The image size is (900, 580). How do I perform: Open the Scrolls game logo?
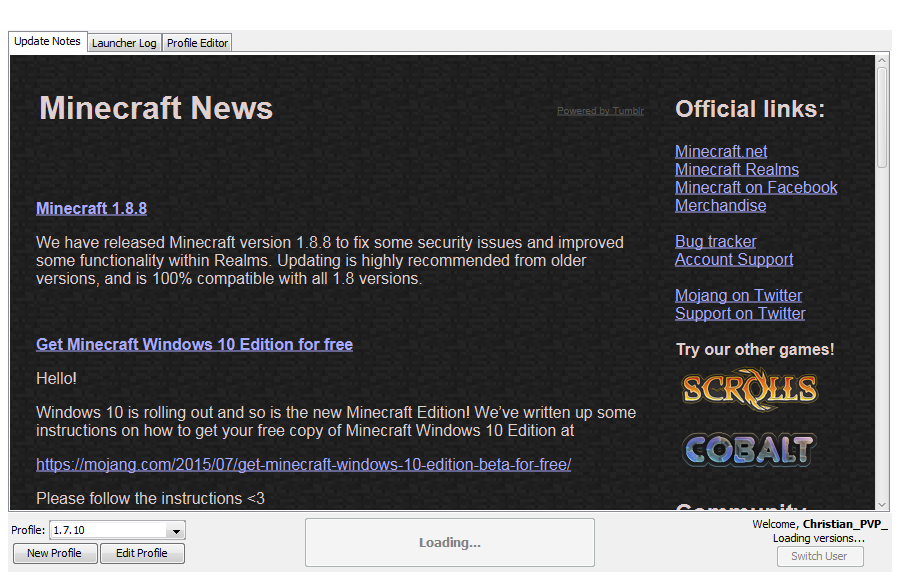click(749, 390)
